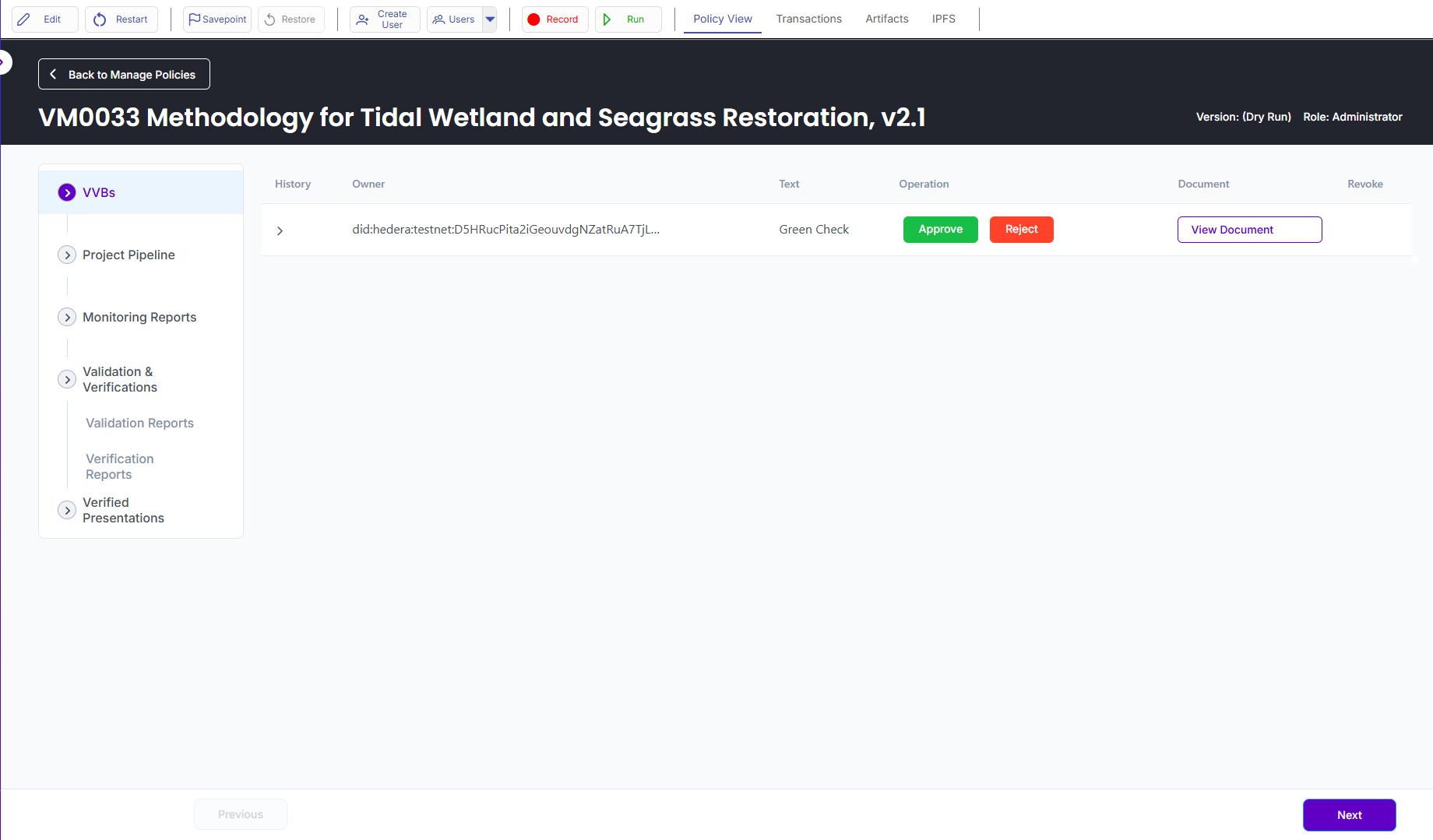
Task: Select Validation Reports in the sidebar
Action: (x=139, y=424)
